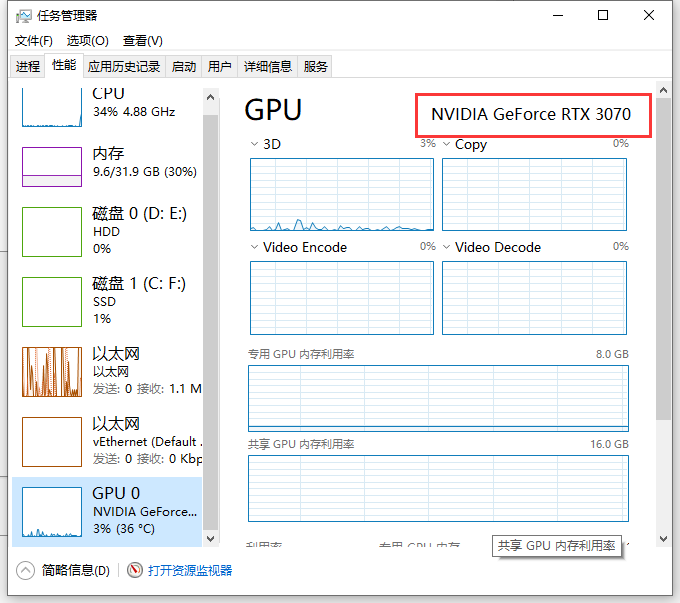Click the Copy engine usage graph
The image size is (680, 603).
pos(534,194)
